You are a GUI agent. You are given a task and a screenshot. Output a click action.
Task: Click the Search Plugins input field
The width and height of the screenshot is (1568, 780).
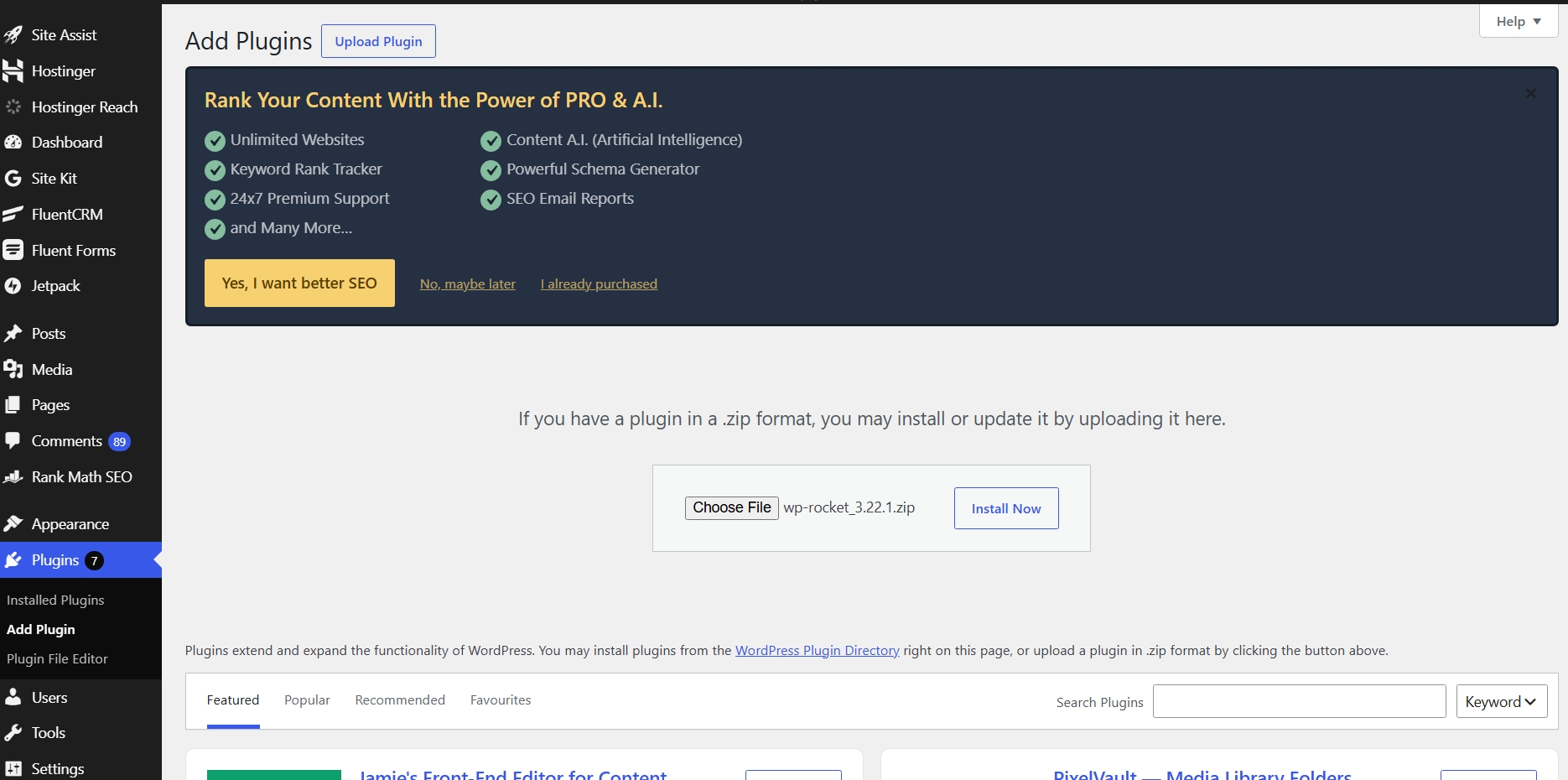(1300, 701)
